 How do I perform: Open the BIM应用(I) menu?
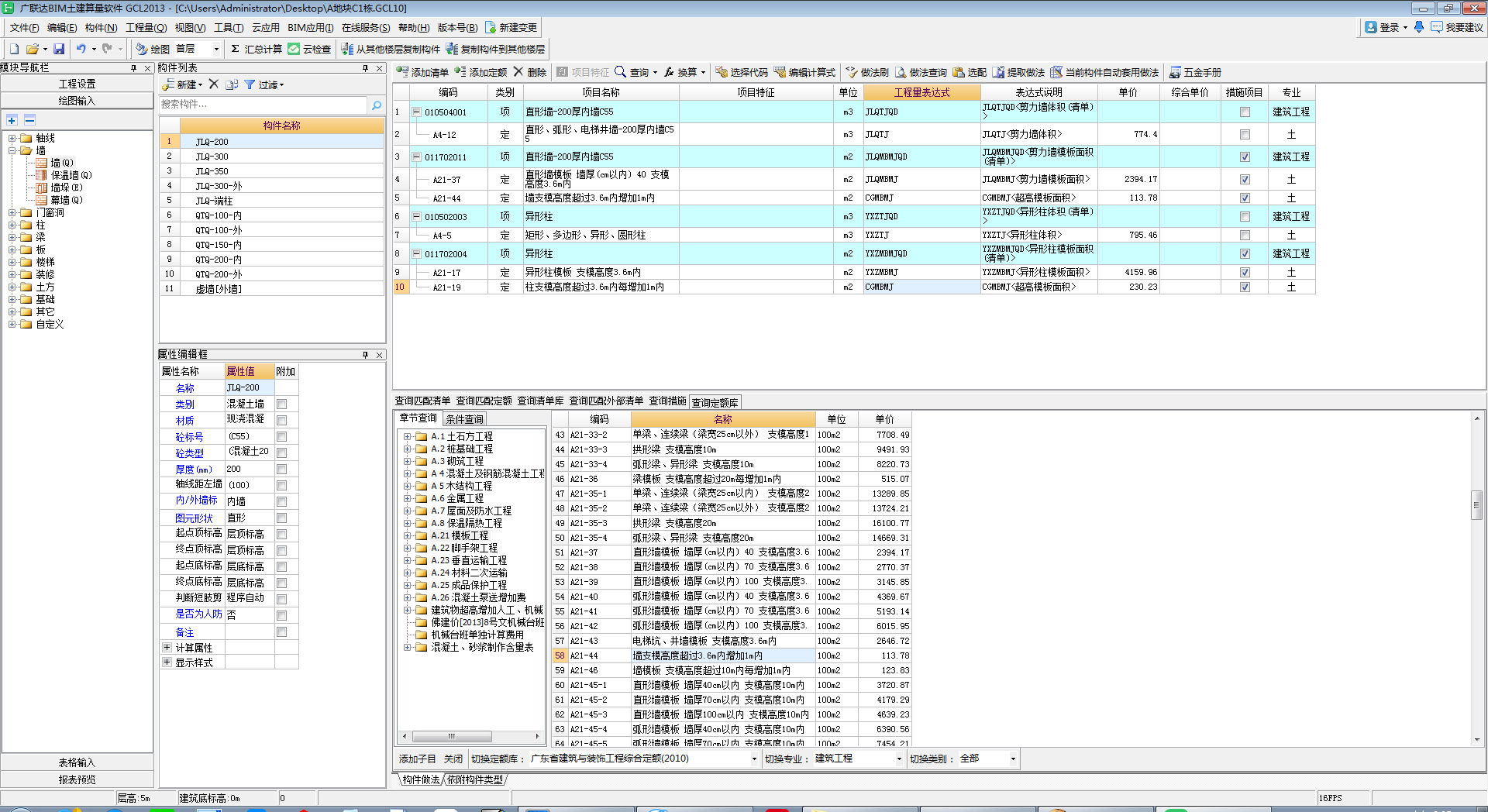click(311, 28)
